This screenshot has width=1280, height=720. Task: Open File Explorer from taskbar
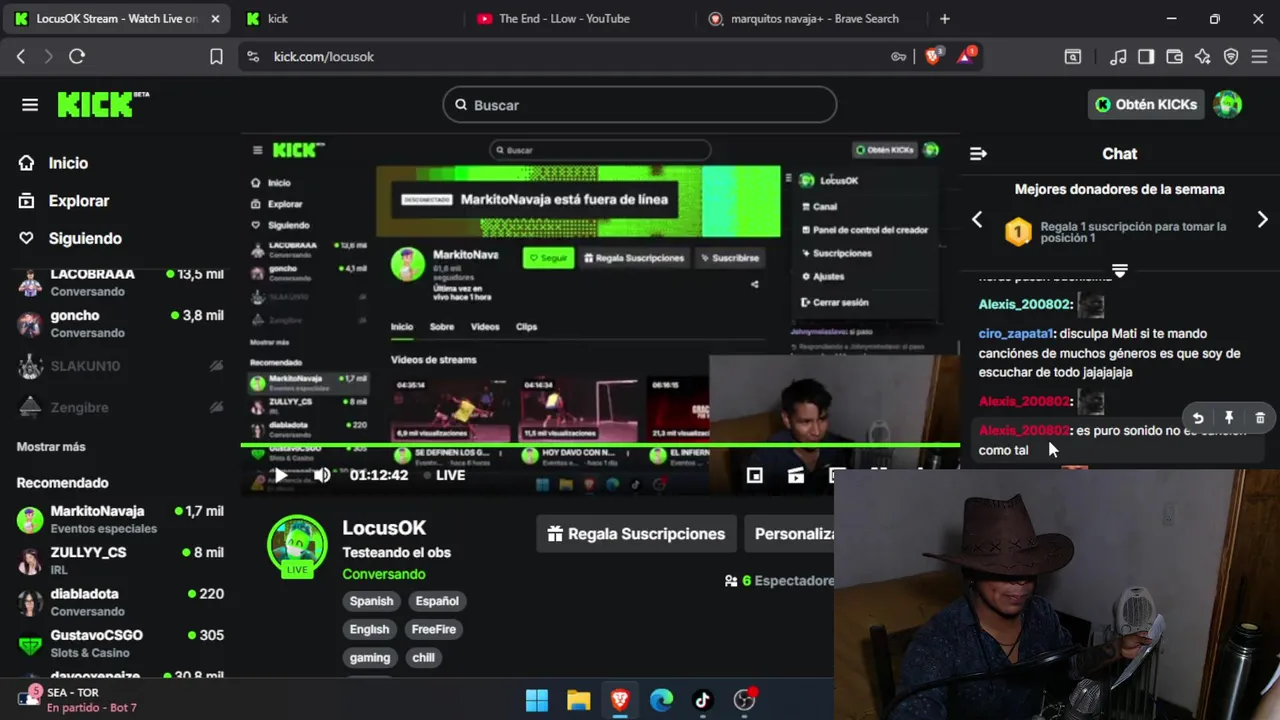tap(578, 700)
